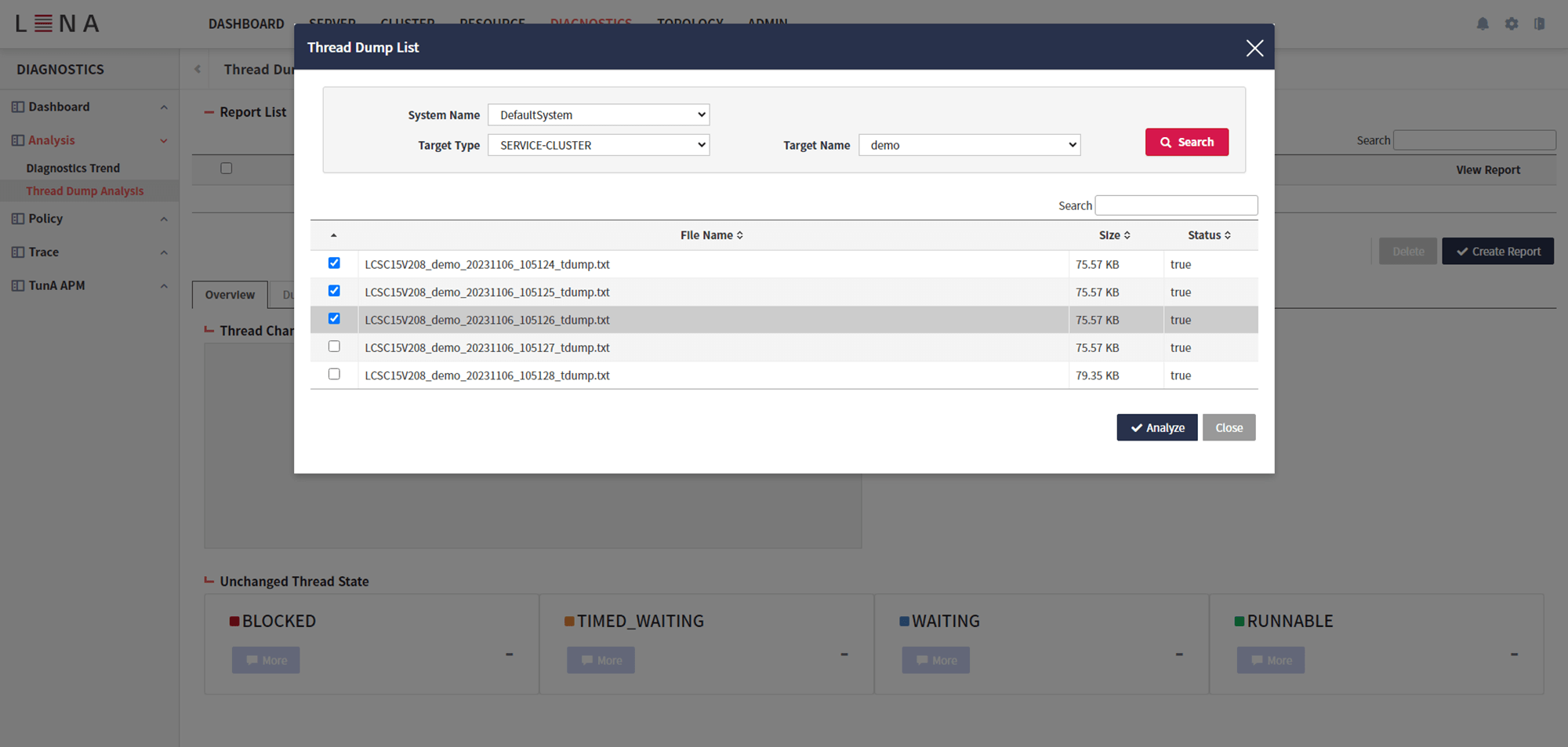Click the search field in the modal
1568x747 pixels.
click(1176, 205)
